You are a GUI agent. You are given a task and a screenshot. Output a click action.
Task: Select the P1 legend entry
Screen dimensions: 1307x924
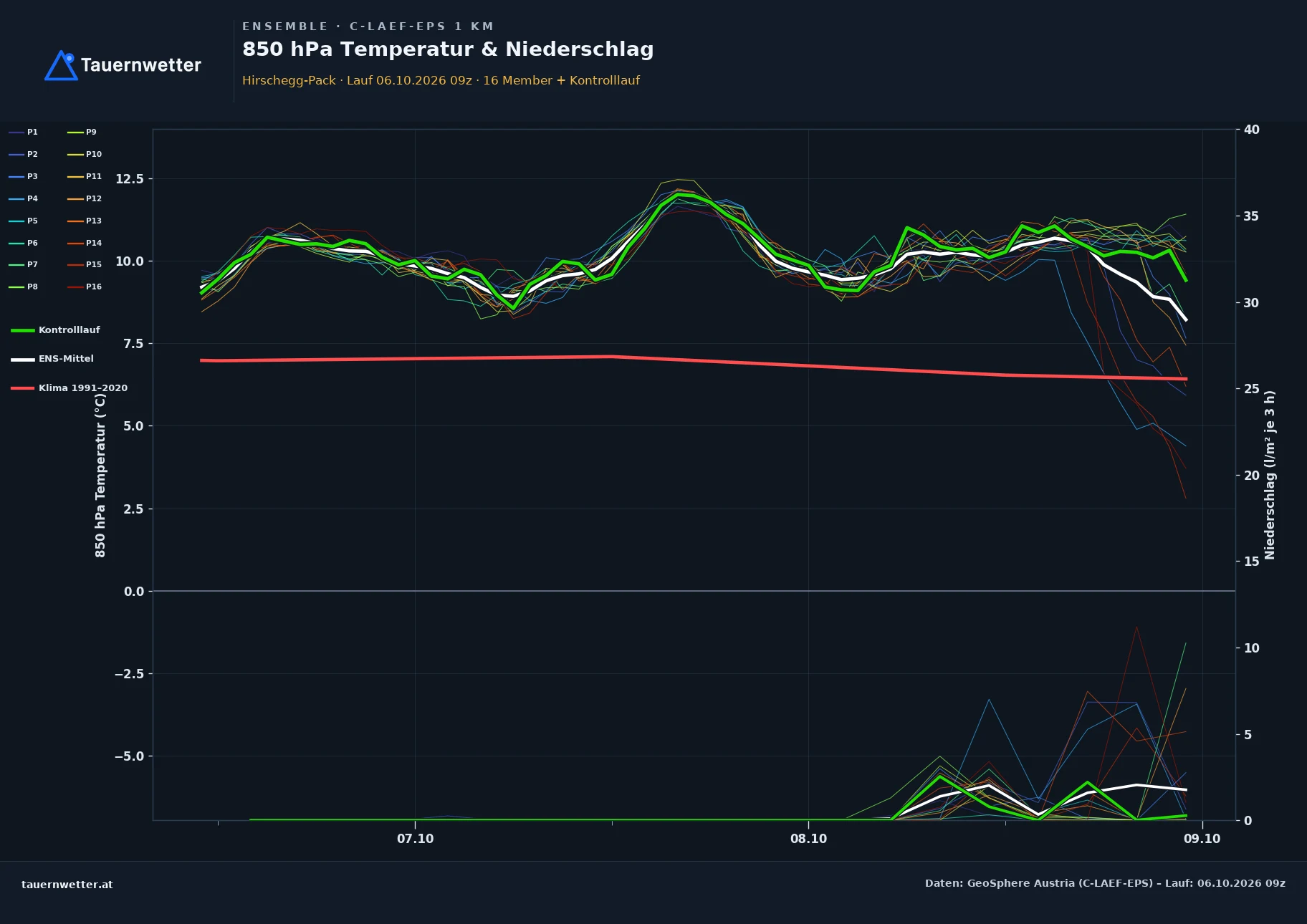[x=23, y=132]
